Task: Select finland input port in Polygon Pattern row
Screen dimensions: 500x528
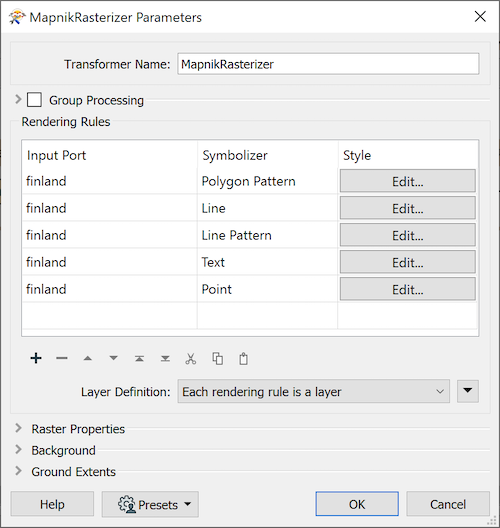Action: click(x=109, y=181)
